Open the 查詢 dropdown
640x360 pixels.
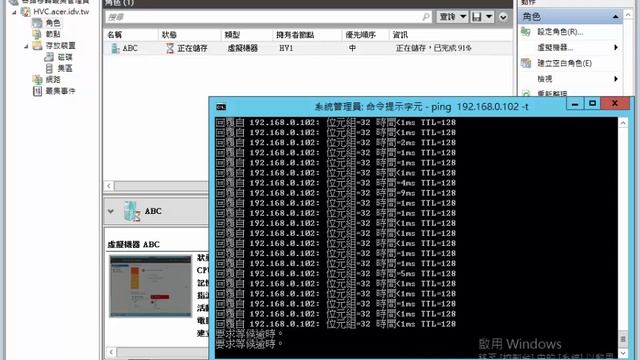point(452,17)
